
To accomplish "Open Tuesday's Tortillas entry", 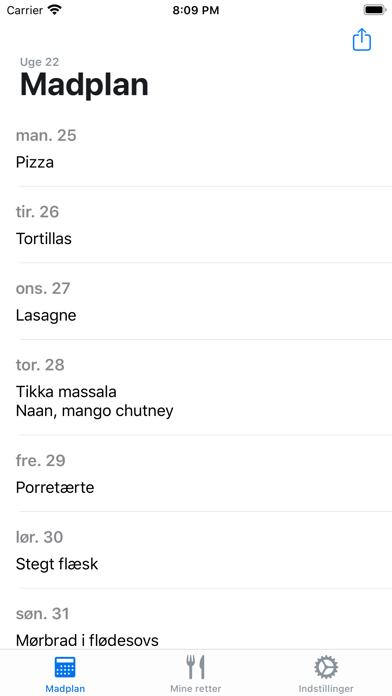I will [196, 225].
